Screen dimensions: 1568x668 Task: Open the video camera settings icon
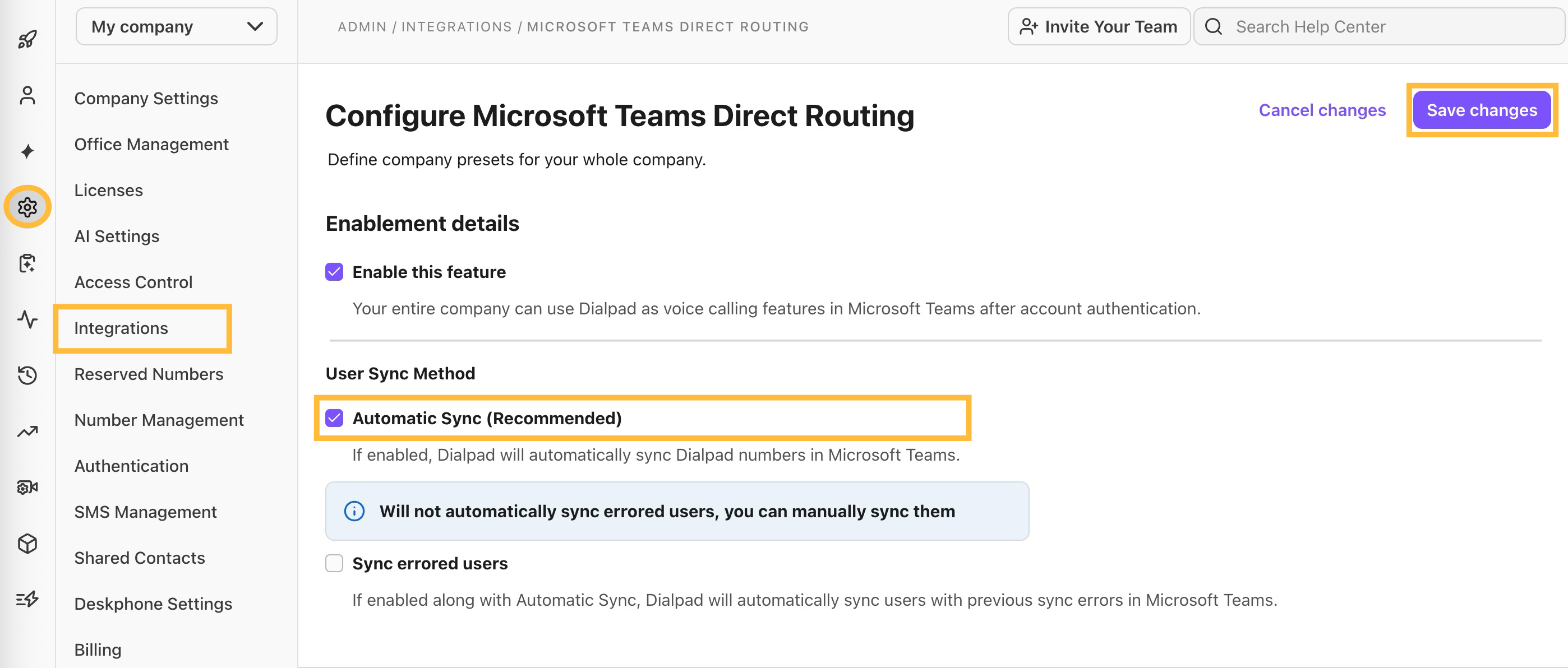[x=27, y=488]
